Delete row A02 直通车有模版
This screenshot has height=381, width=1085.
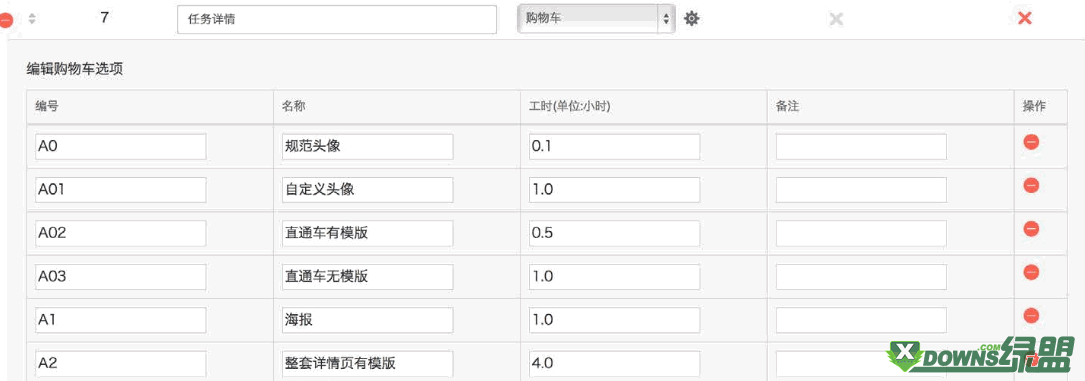[x=1031, y=228]
